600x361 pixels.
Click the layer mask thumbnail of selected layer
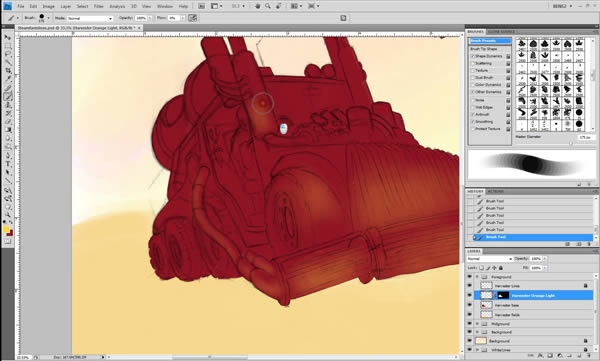pos(503,295)
